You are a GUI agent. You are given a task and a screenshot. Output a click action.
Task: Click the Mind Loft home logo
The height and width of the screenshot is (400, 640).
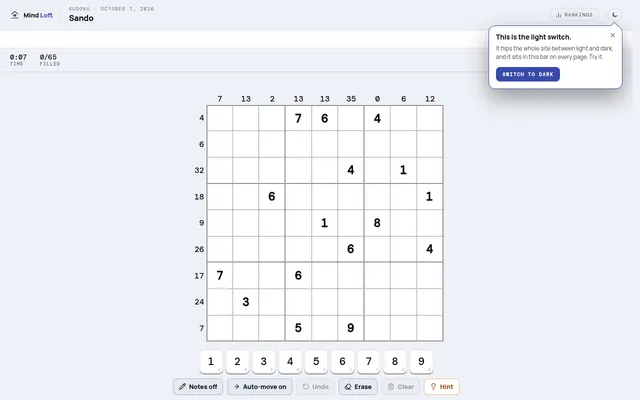(15, 15)
